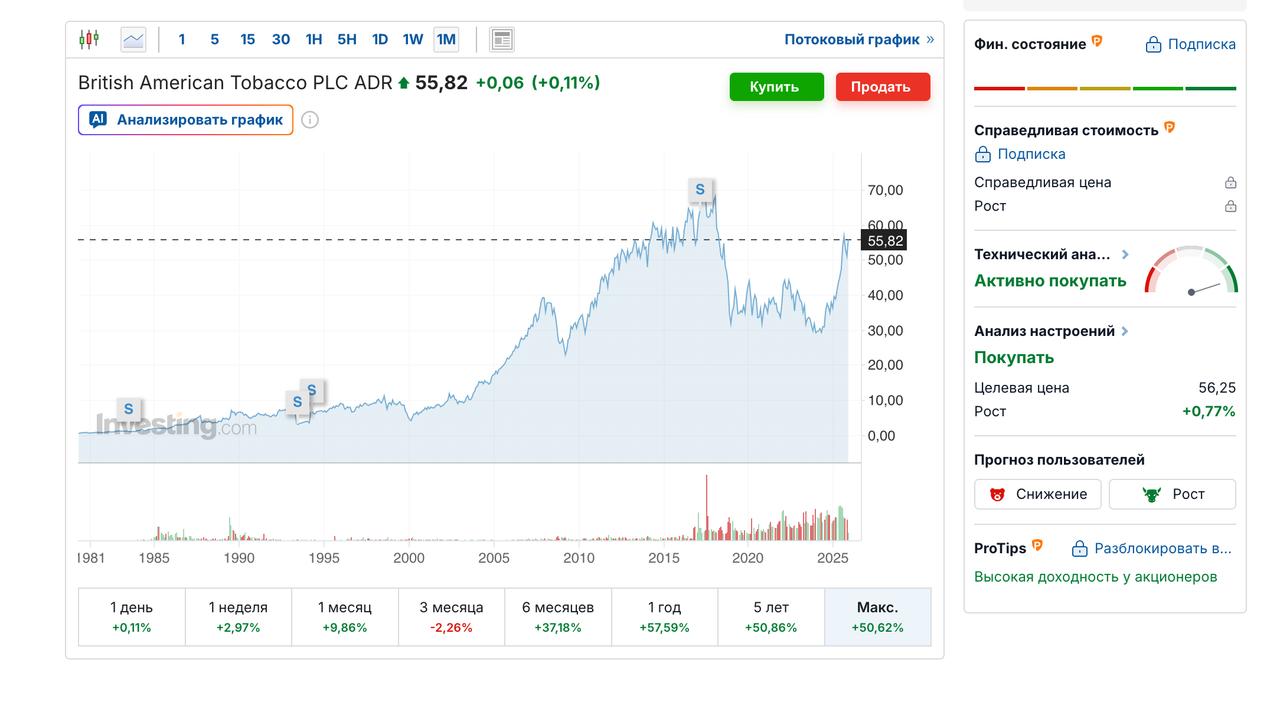Select the 3 месяца period tab
The height and width of the screenshot is (705, 1280).
click(x=451, y=617)
